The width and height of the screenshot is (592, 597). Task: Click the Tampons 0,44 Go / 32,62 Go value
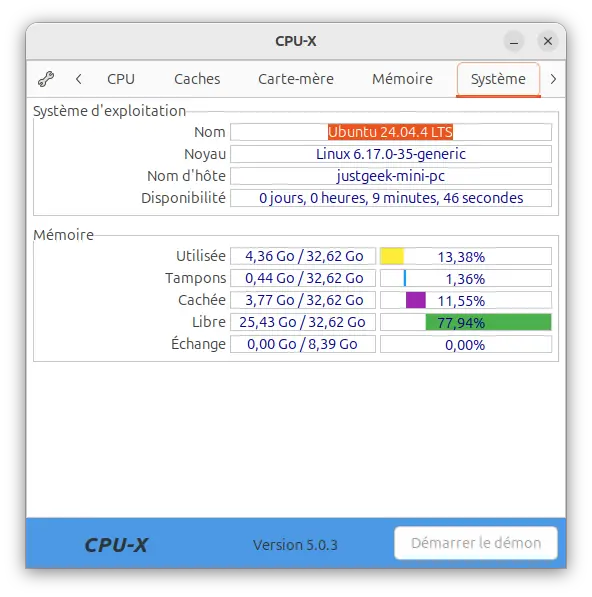[303, 278]
